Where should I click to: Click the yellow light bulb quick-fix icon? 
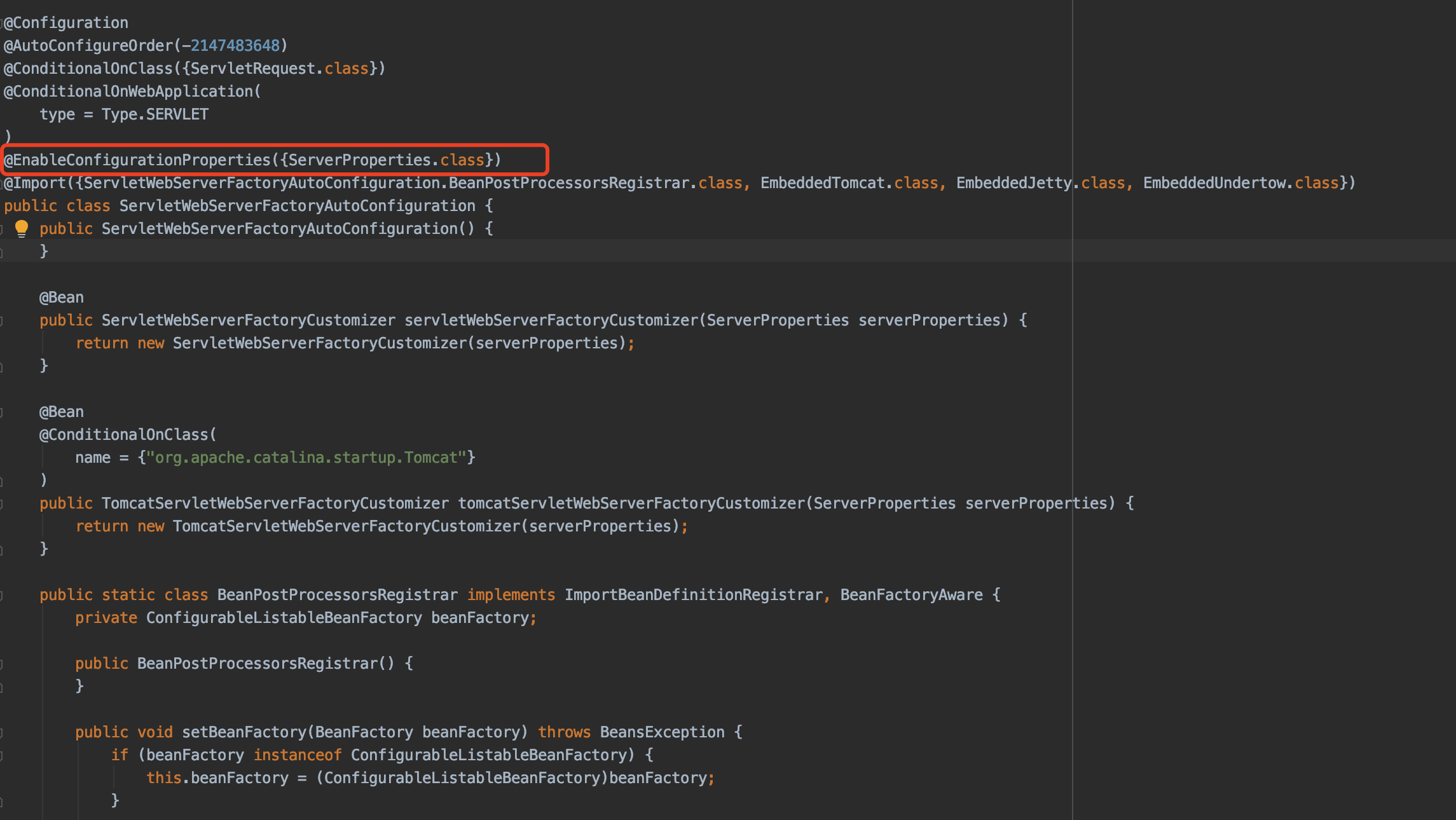22,228
